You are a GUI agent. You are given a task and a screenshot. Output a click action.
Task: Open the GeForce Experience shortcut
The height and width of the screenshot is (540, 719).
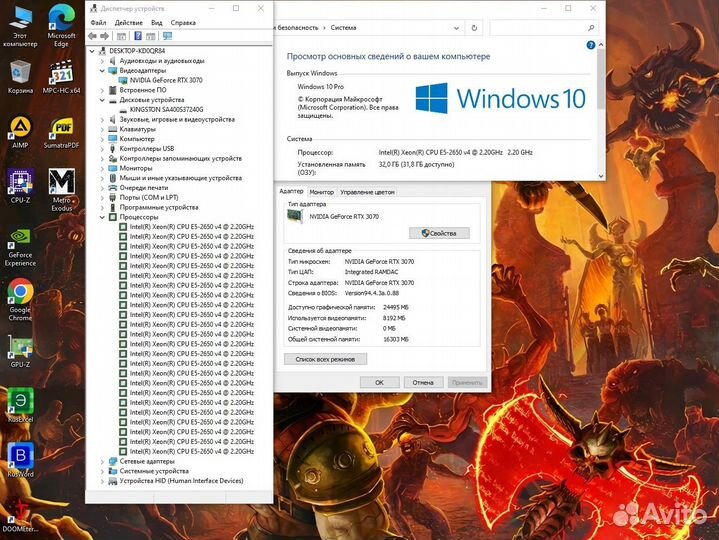[x=20, y=248]
